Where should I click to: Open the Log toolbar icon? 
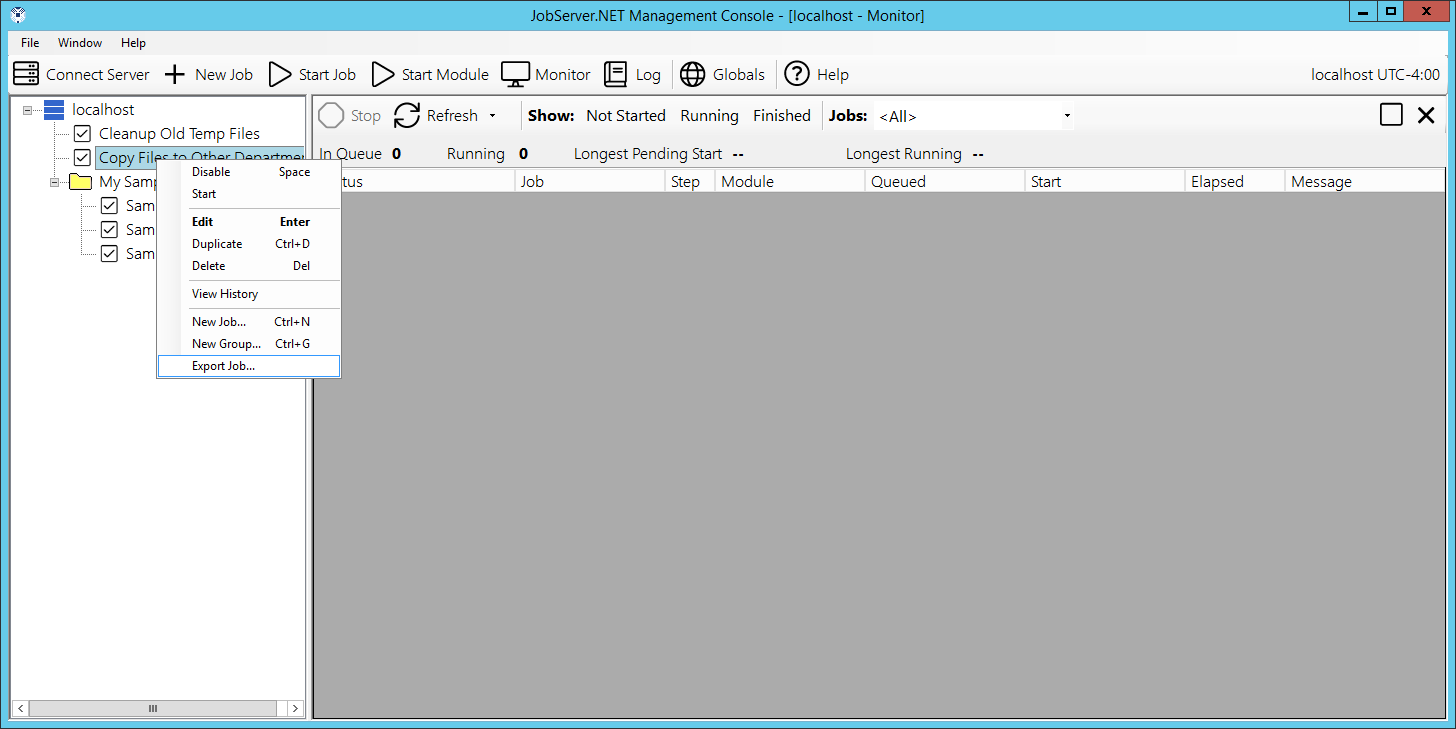pyautogui.click(x=616, y=74)
